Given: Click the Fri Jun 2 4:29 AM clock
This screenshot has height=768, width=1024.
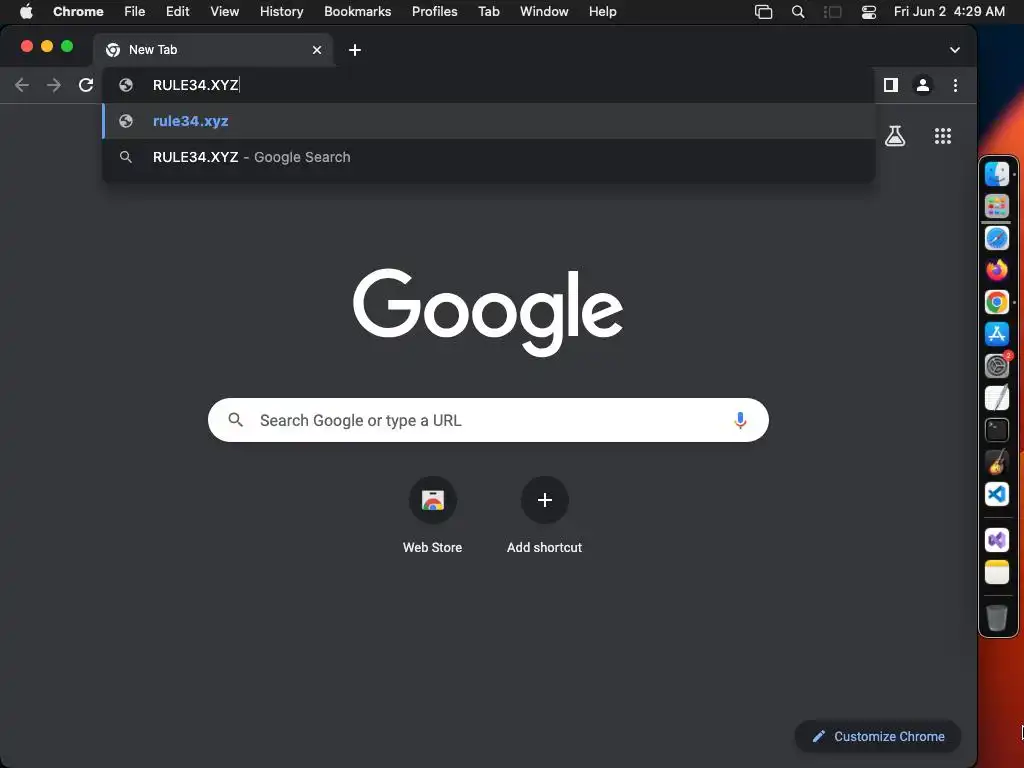Looking at the screenshot, I should coord(949,11).
